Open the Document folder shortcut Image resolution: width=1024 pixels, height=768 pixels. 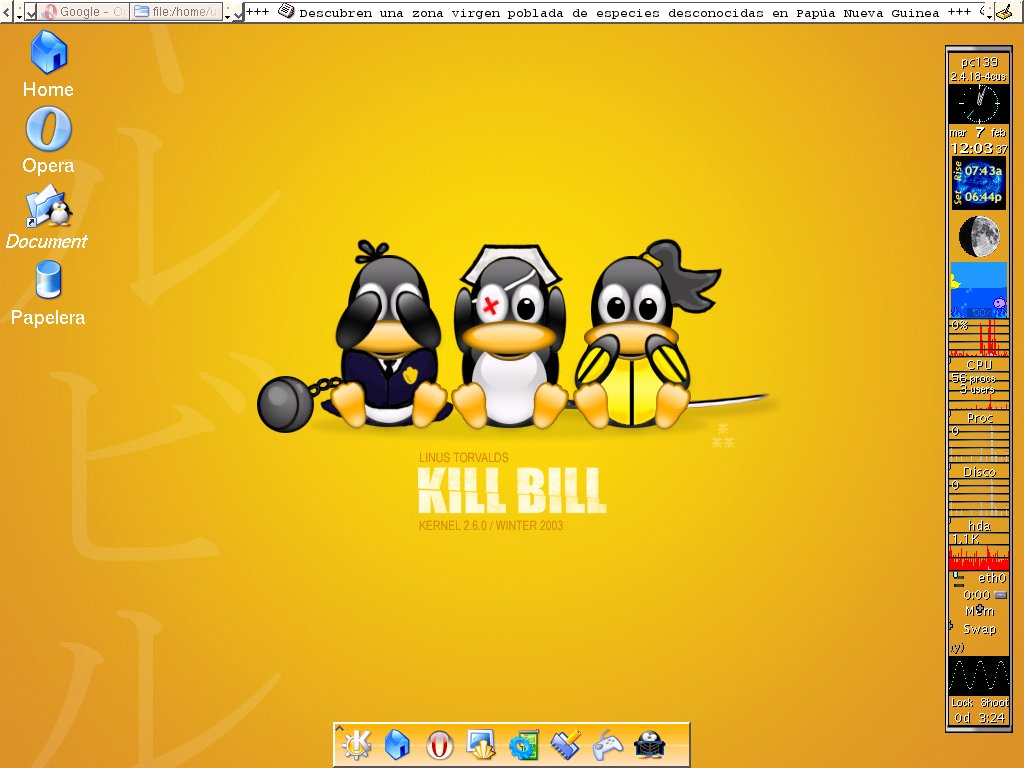pos(46,216)
